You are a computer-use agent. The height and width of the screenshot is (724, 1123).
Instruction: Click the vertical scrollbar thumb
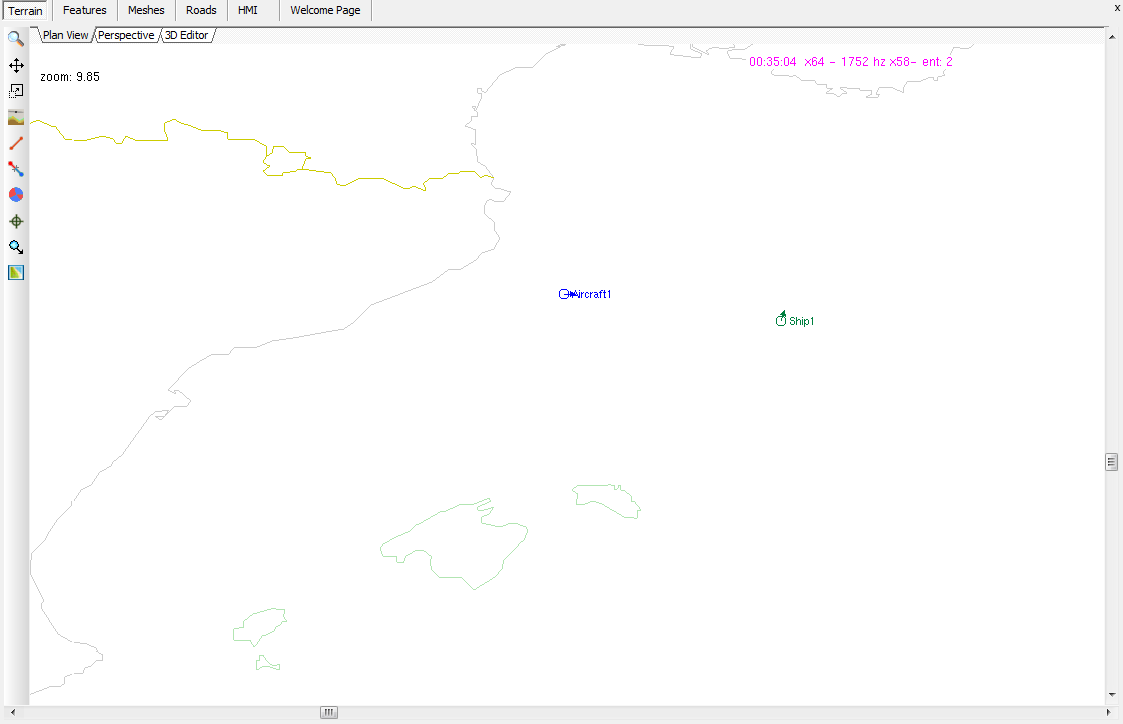pyautogui.click(x=1111, y=461)
